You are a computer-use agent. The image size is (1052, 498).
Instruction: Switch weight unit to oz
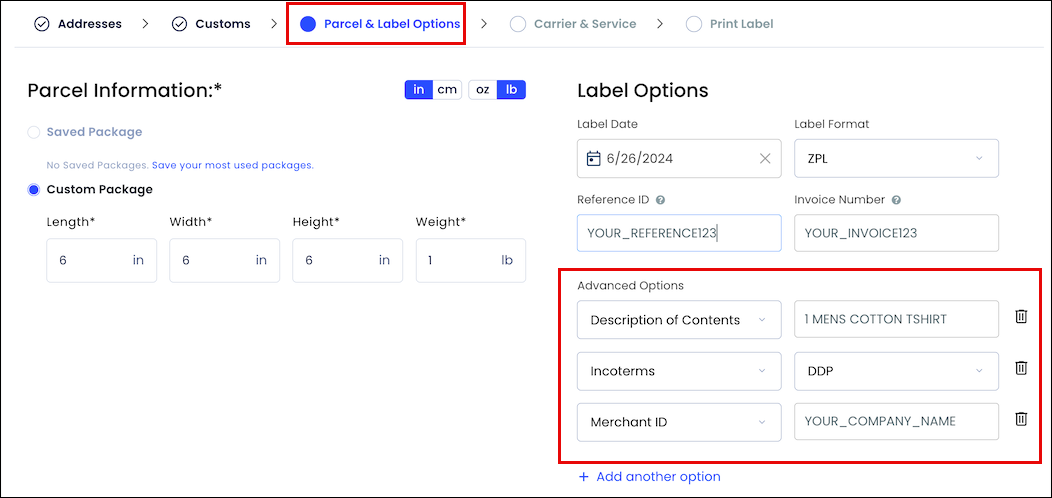click(482, 89)
